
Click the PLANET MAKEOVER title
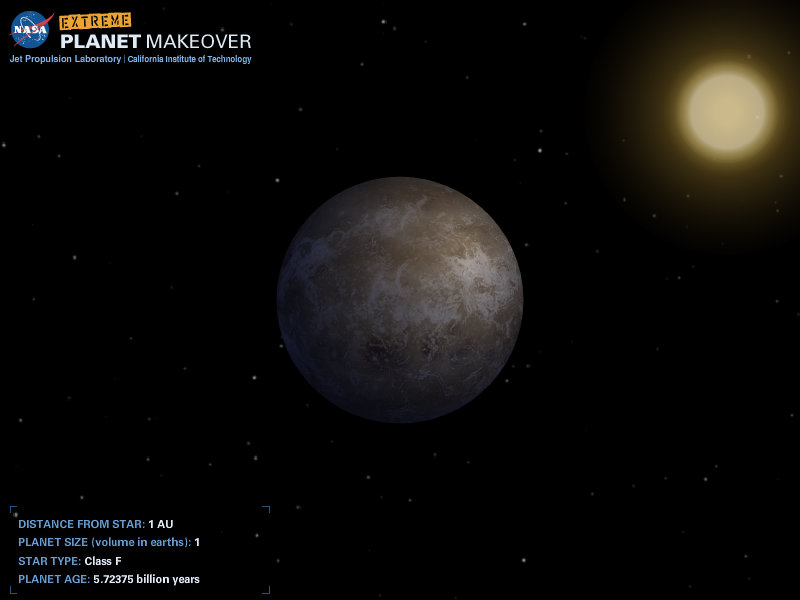(155, 41)
